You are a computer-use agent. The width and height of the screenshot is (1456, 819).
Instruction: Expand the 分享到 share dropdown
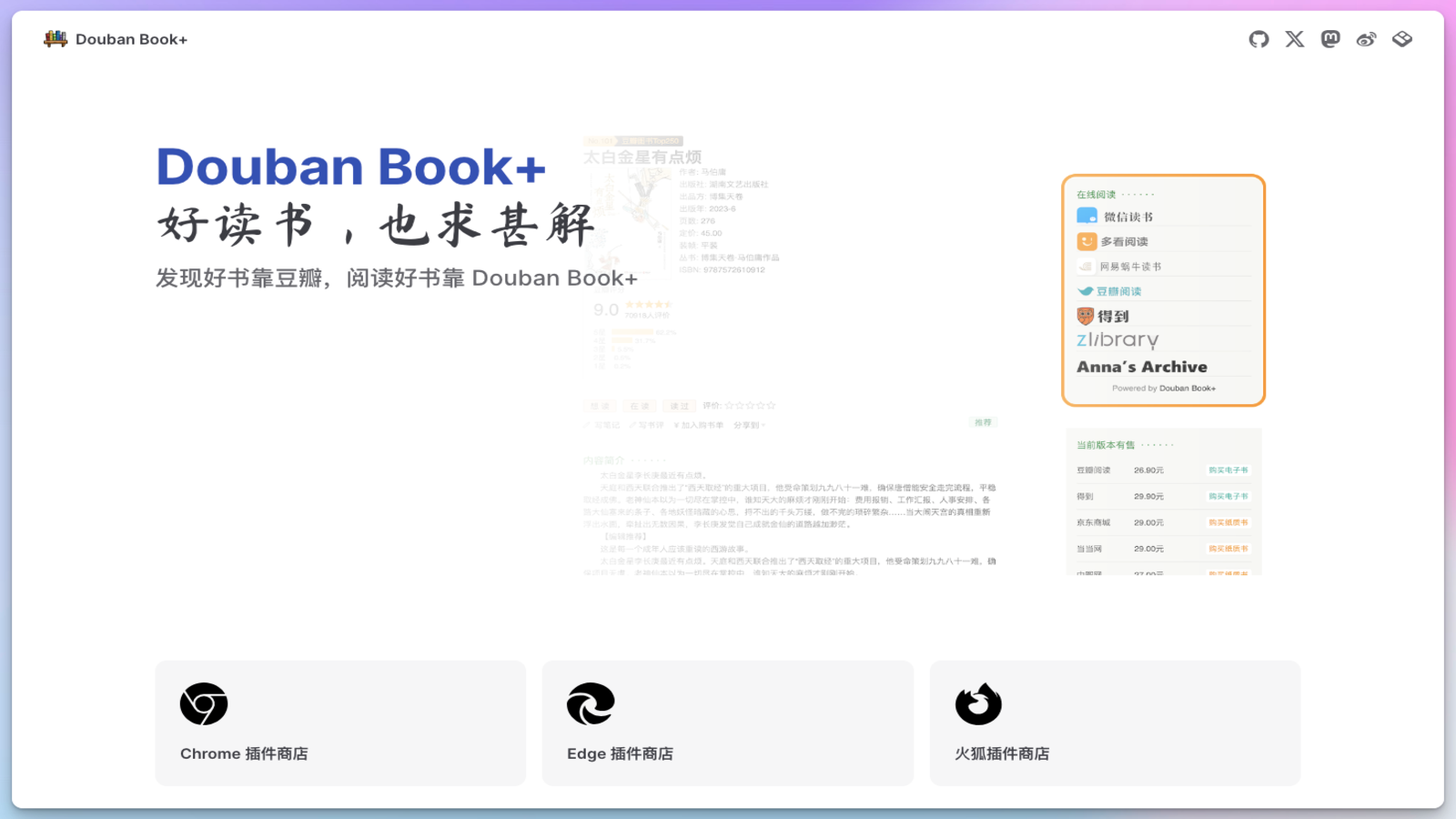(x=748, y=425)
